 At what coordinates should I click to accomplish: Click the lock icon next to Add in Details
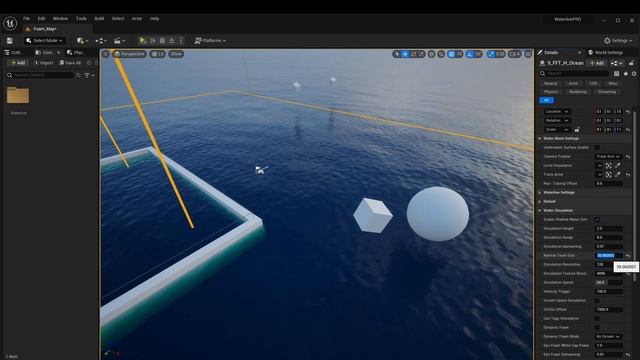point(631,63)
